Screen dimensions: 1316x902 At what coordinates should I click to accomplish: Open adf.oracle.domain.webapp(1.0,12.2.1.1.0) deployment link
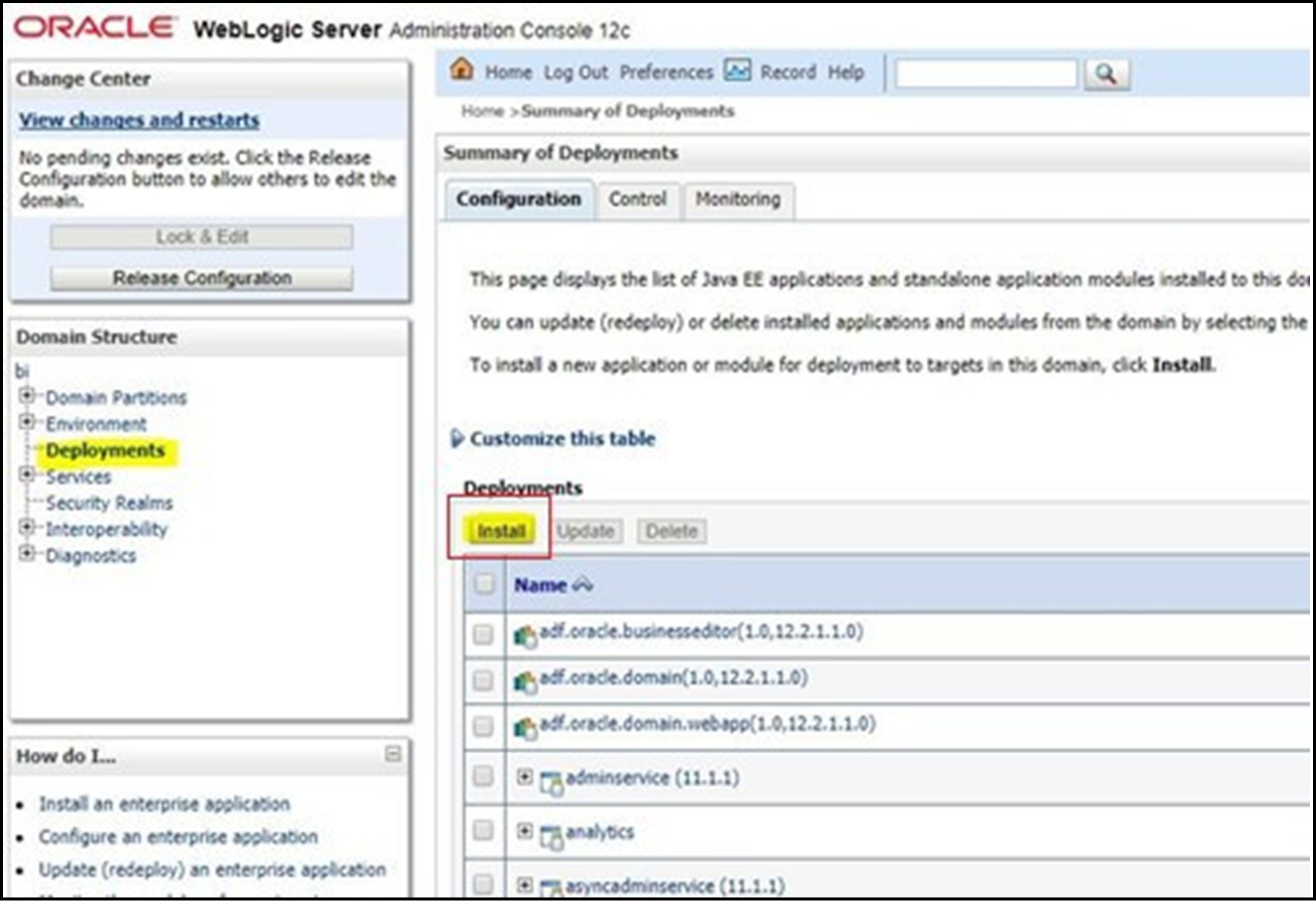[708, 724]
